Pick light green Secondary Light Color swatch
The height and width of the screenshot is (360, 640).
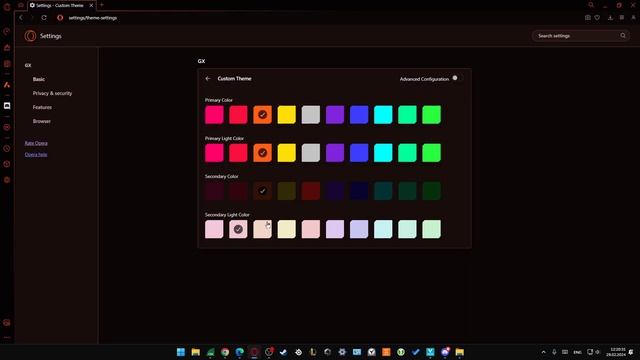431,229
